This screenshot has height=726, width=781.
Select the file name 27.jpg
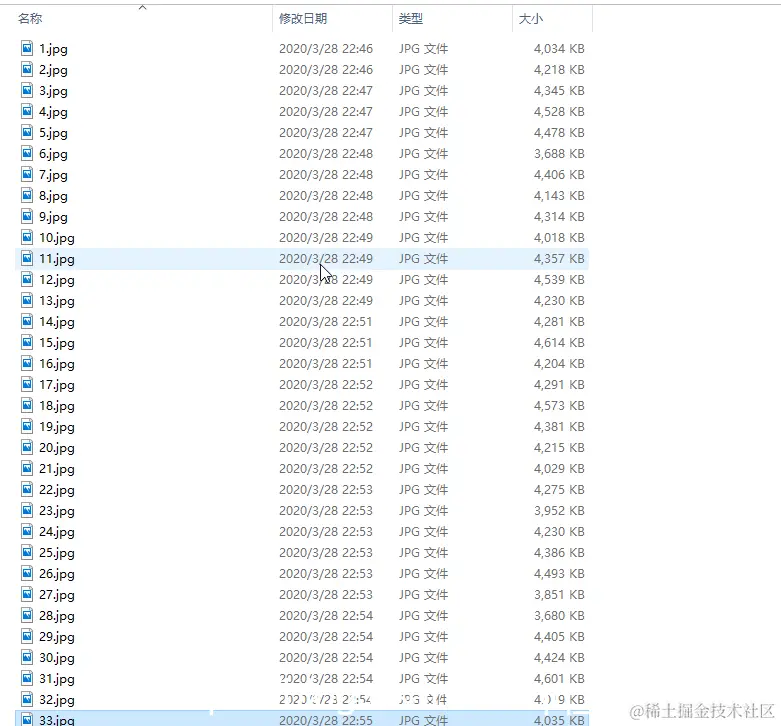click(57, 595)
